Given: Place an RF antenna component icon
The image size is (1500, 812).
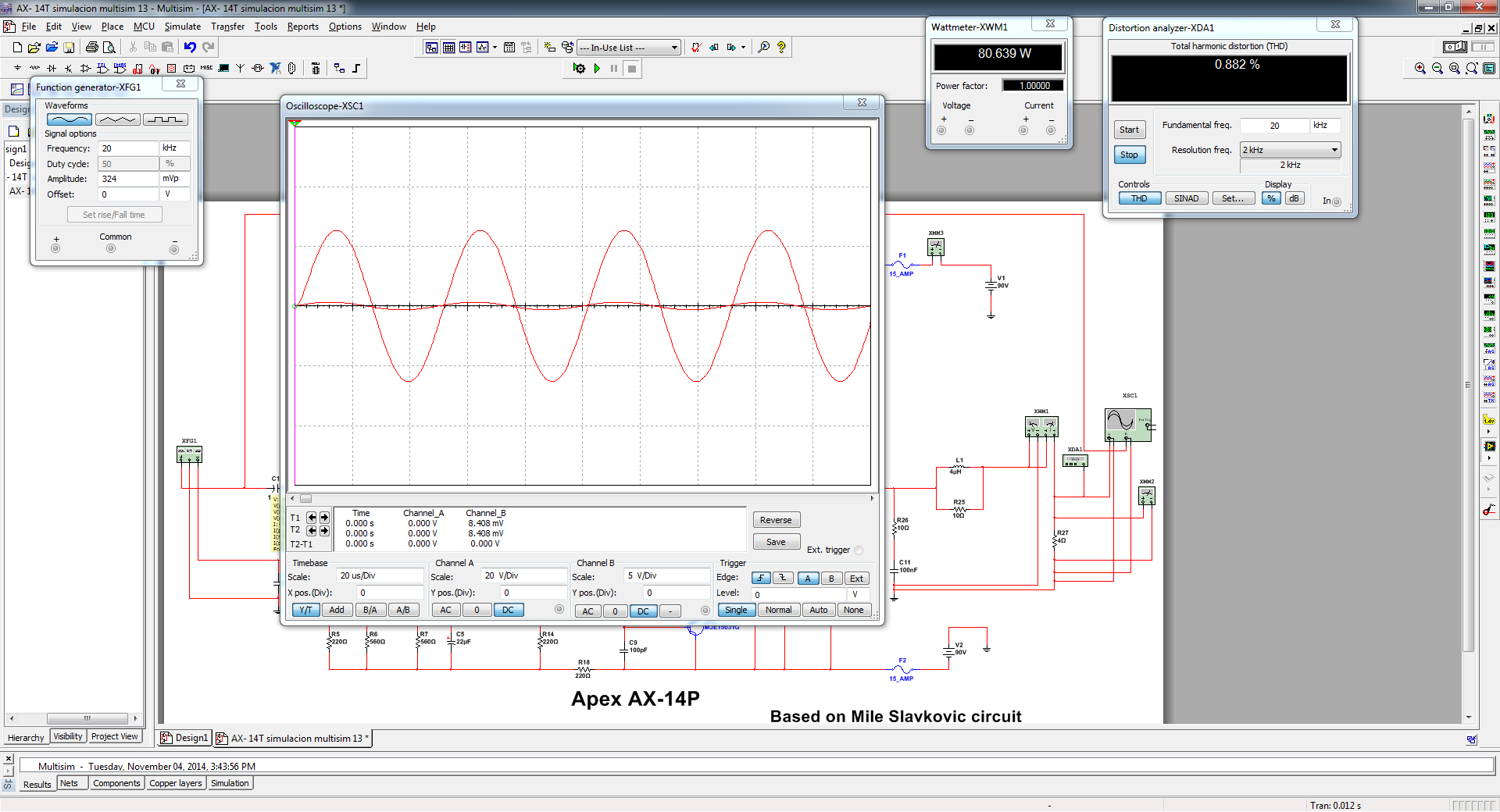Looking at the screenshot, I should pos(241,69).
